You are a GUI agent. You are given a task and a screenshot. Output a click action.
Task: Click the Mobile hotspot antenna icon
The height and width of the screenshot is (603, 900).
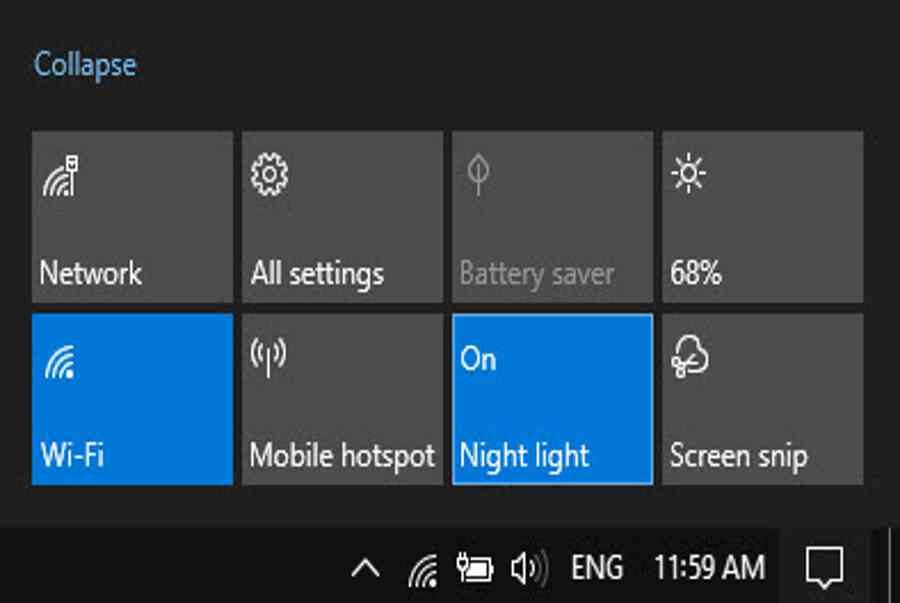click(x=268, y=357)
